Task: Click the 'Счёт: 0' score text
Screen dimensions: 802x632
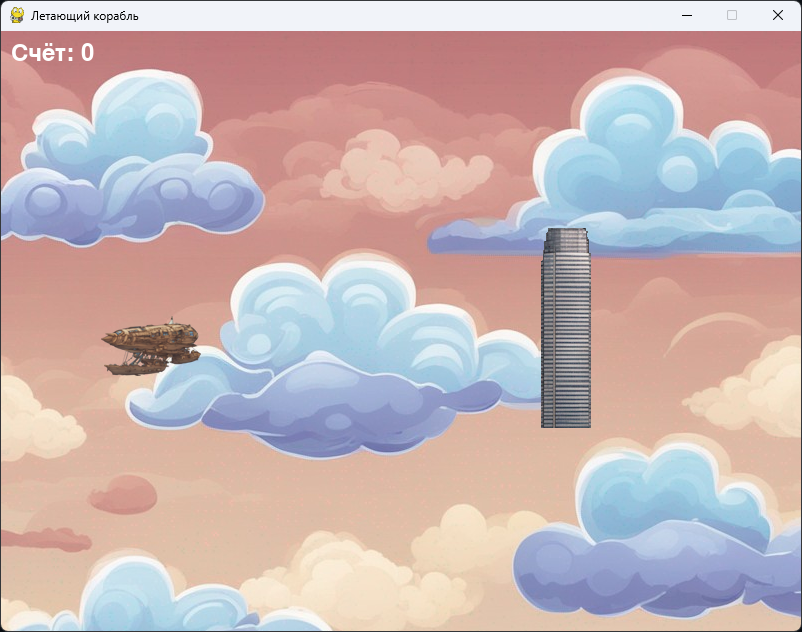Action: (x=55, y=52)
